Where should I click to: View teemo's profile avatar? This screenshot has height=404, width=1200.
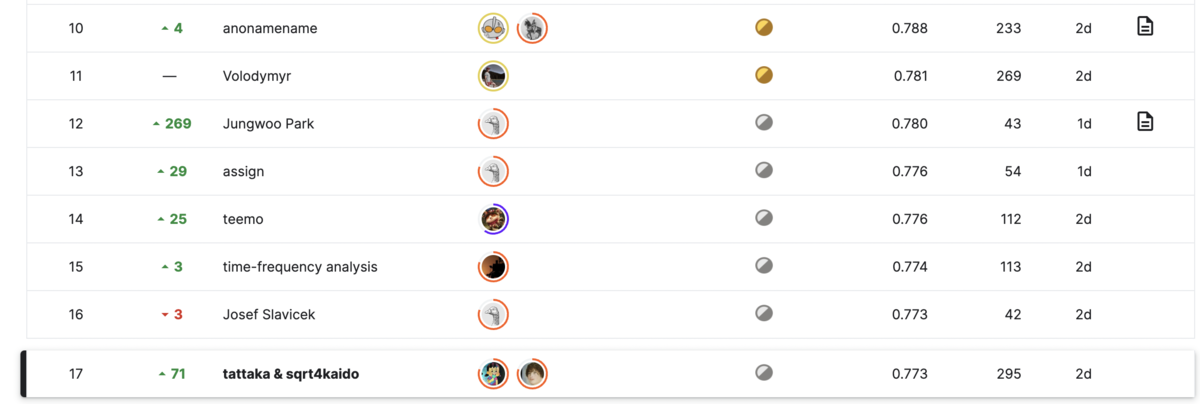[493, 219]
